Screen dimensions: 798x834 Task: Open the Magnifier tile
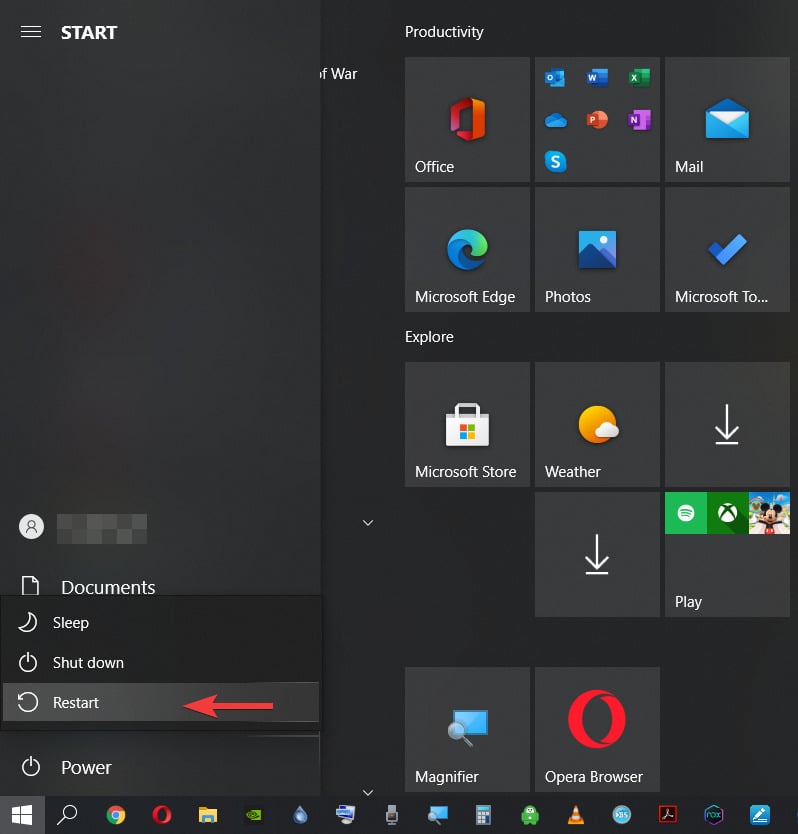[x=467, y=729]
